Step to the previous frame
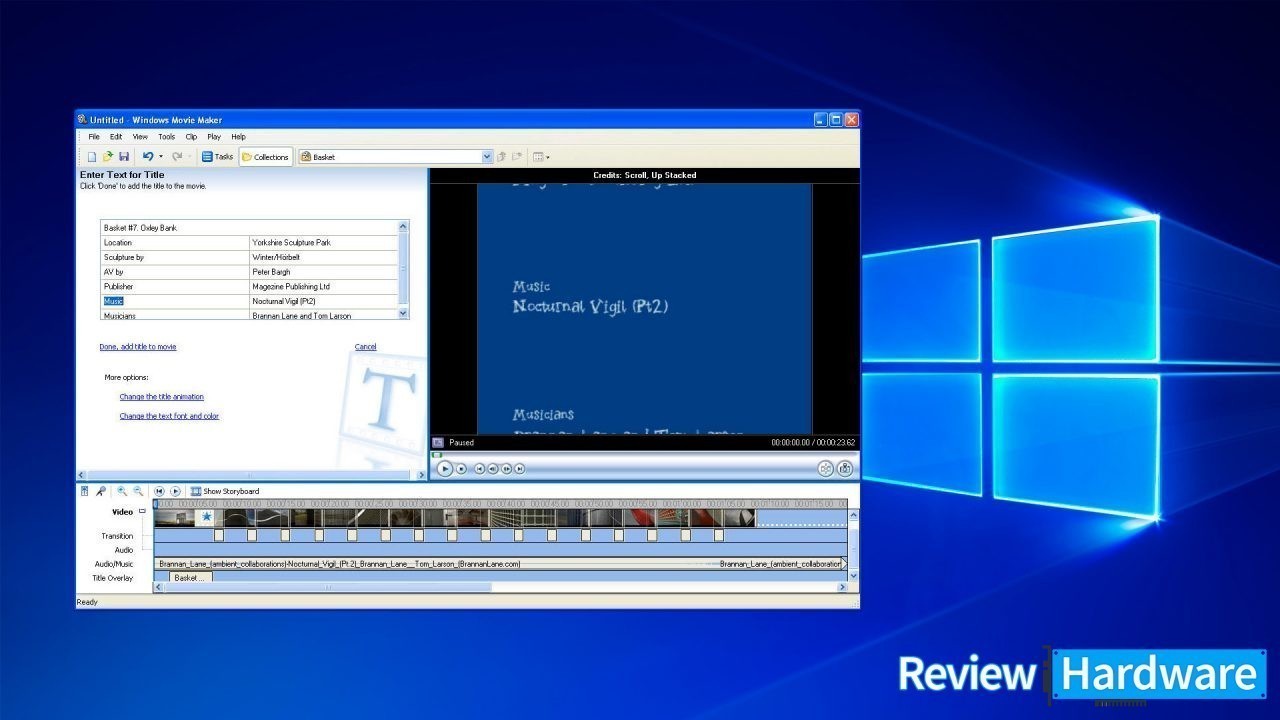 (493, 468)
